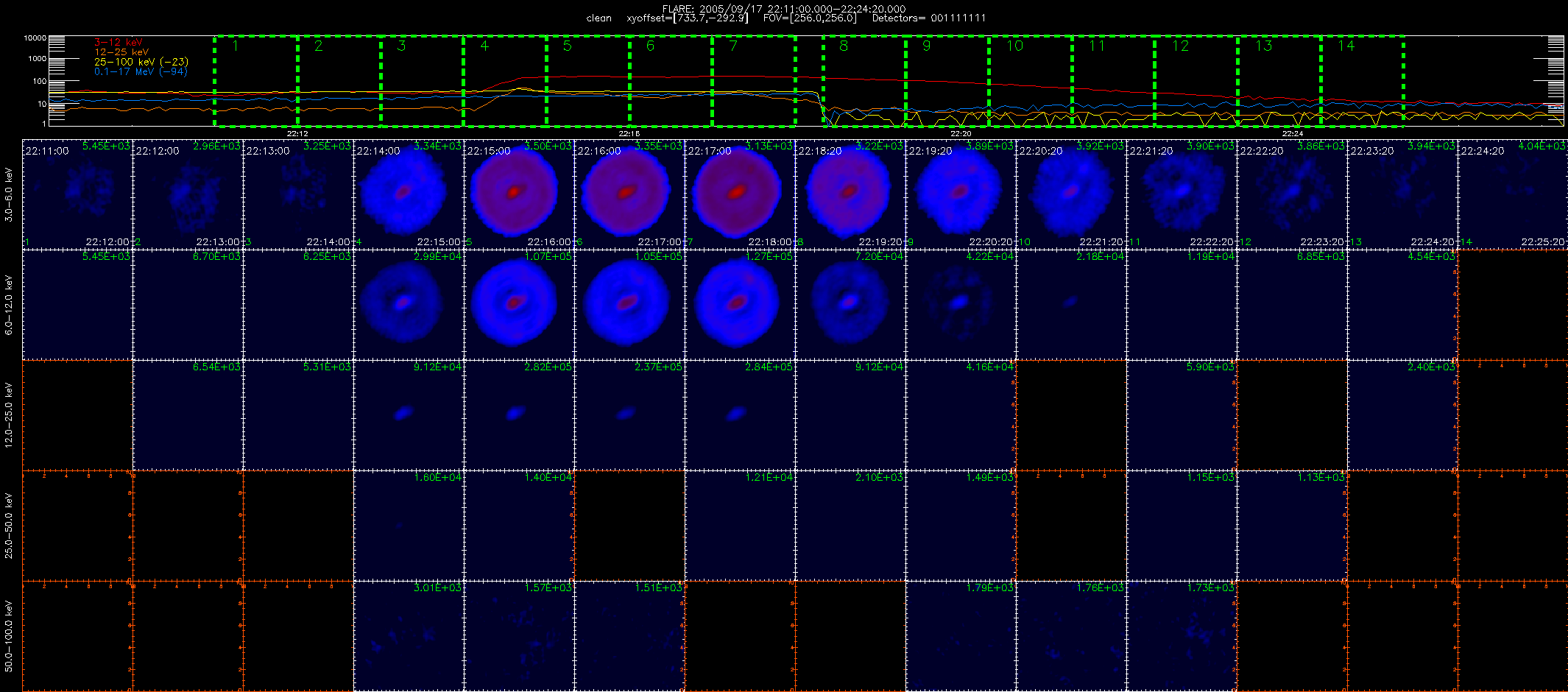This screenshot has height=692, width=1568.
Task: Select the 3.0-6.0 keV image starting 22:18:20
Action: 850,194
